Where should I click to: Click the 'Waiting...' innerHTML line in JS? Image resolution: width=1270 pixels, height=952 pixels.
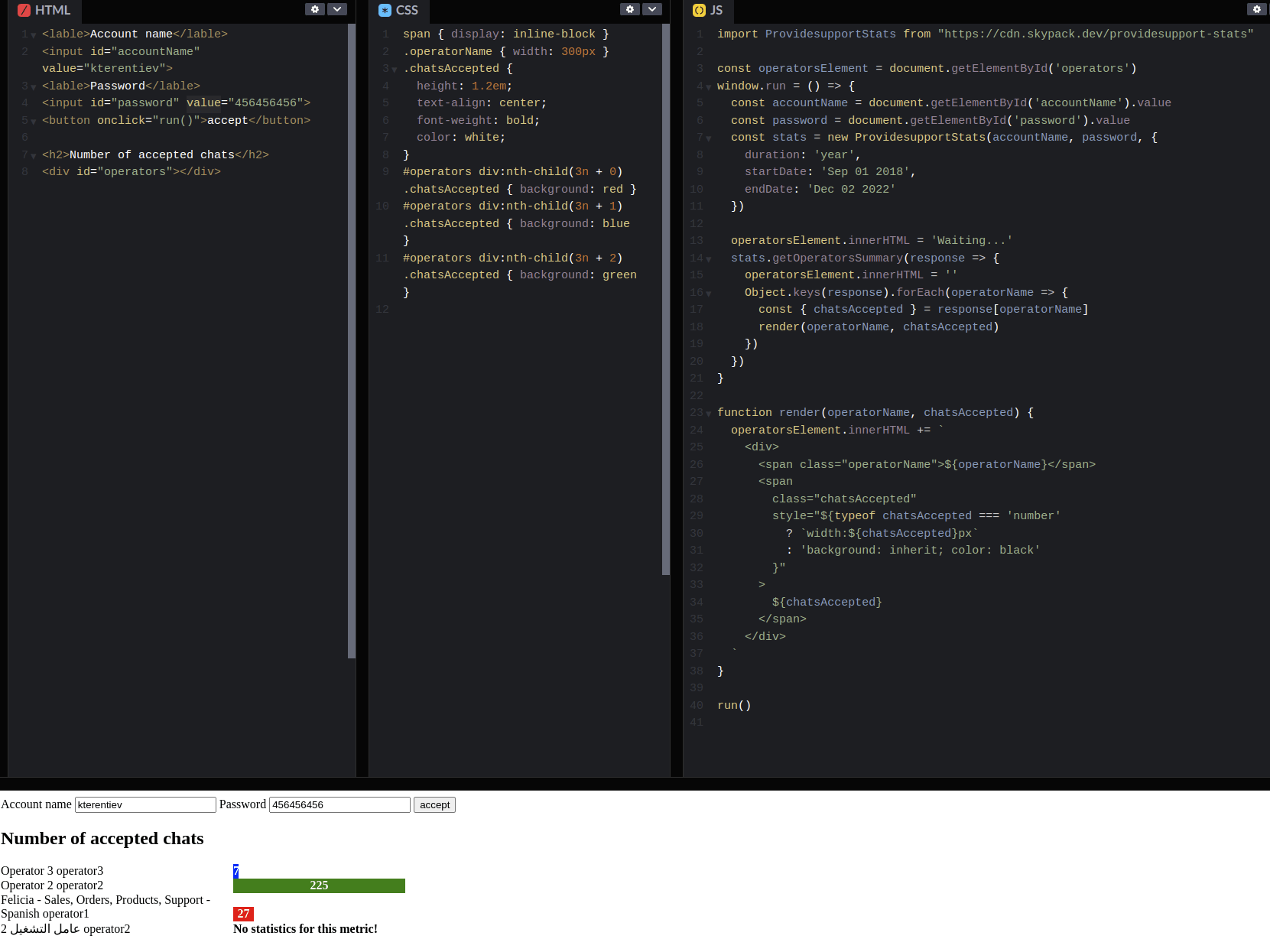(872, 240)
